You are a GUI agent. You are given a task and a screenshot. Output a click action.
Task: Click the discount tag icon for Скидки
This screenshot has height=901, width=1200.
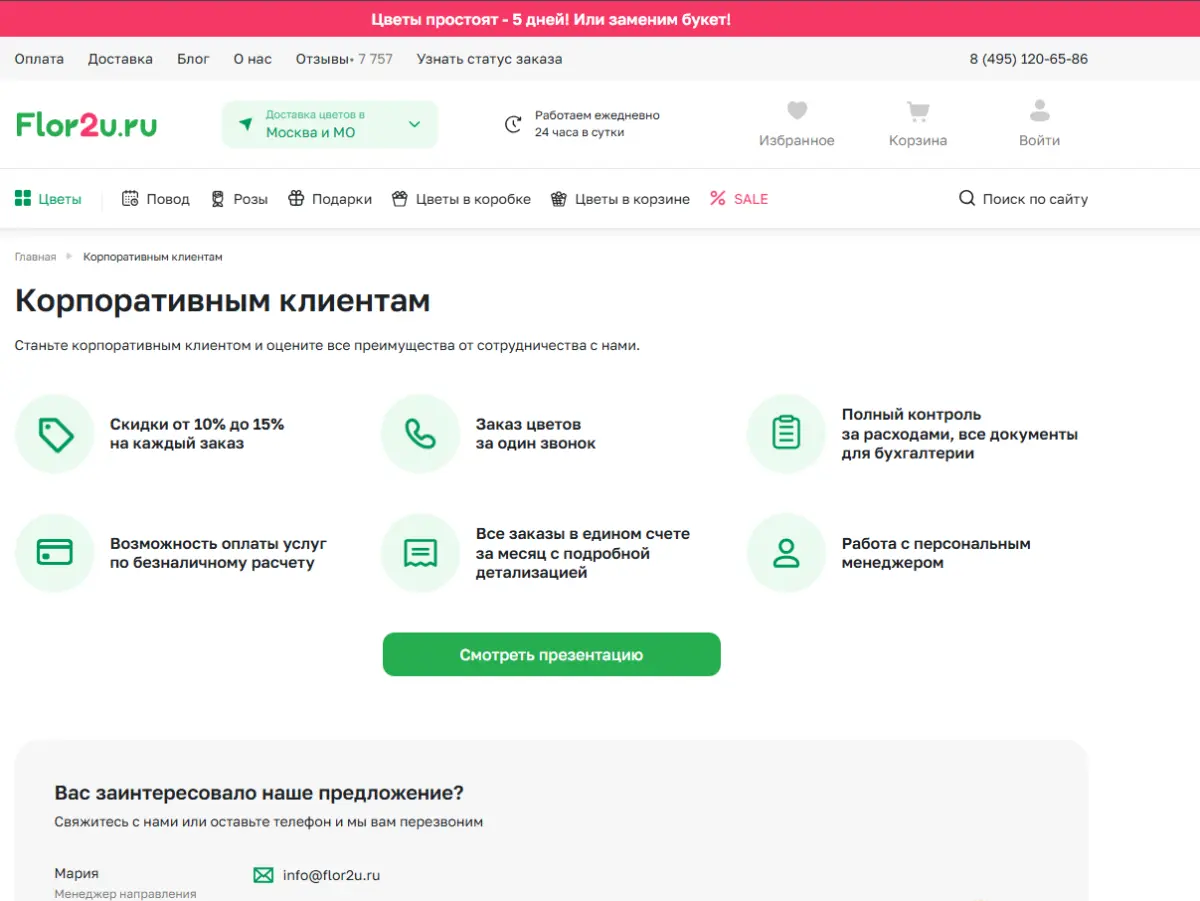click(55, 434)
